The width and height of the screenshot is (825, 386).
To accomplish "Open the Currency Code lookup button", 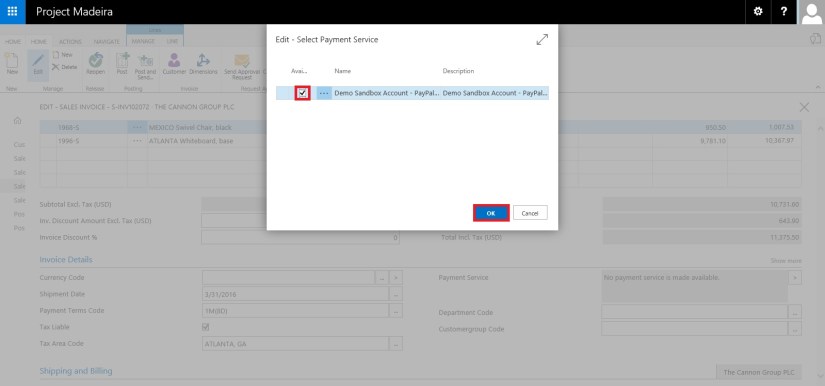I will coord(382,278).
